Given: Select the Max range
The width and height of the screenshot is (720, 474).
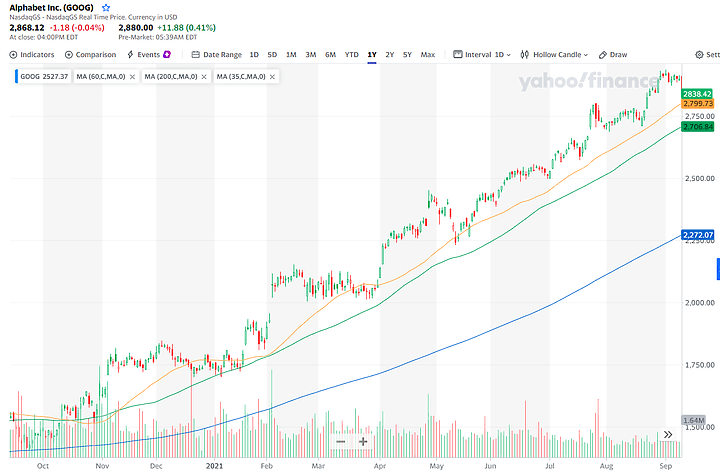Looking at the screenshot, I should pos(428,55).
